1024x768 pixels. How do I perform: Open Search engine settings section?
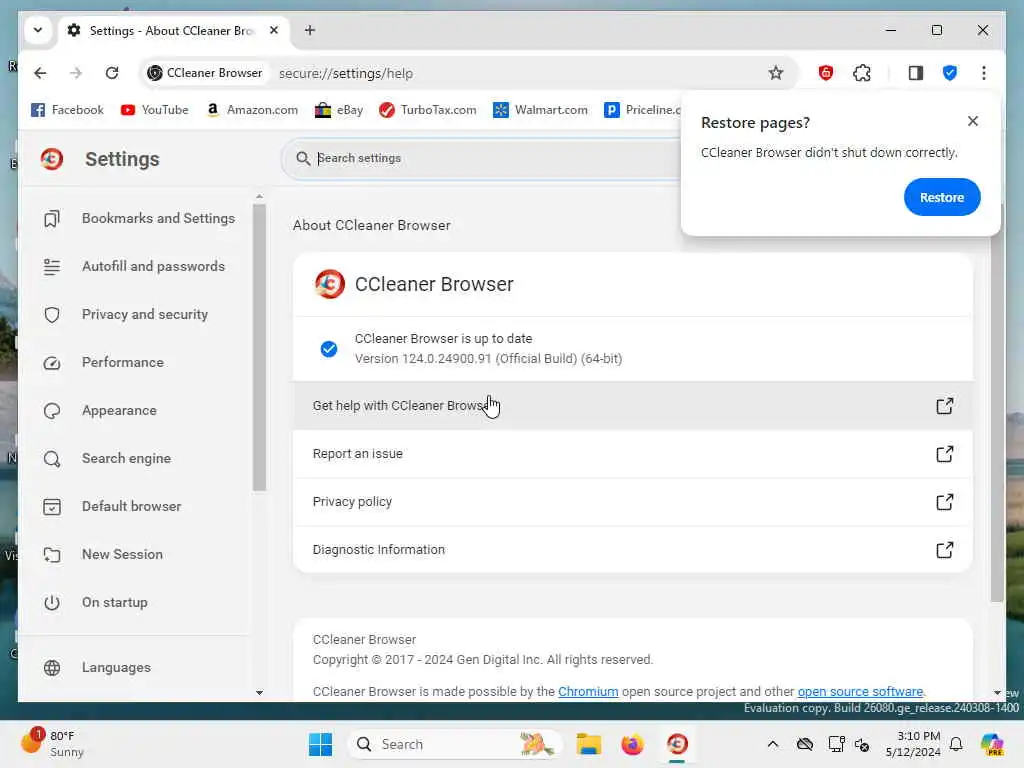(137, 458)
